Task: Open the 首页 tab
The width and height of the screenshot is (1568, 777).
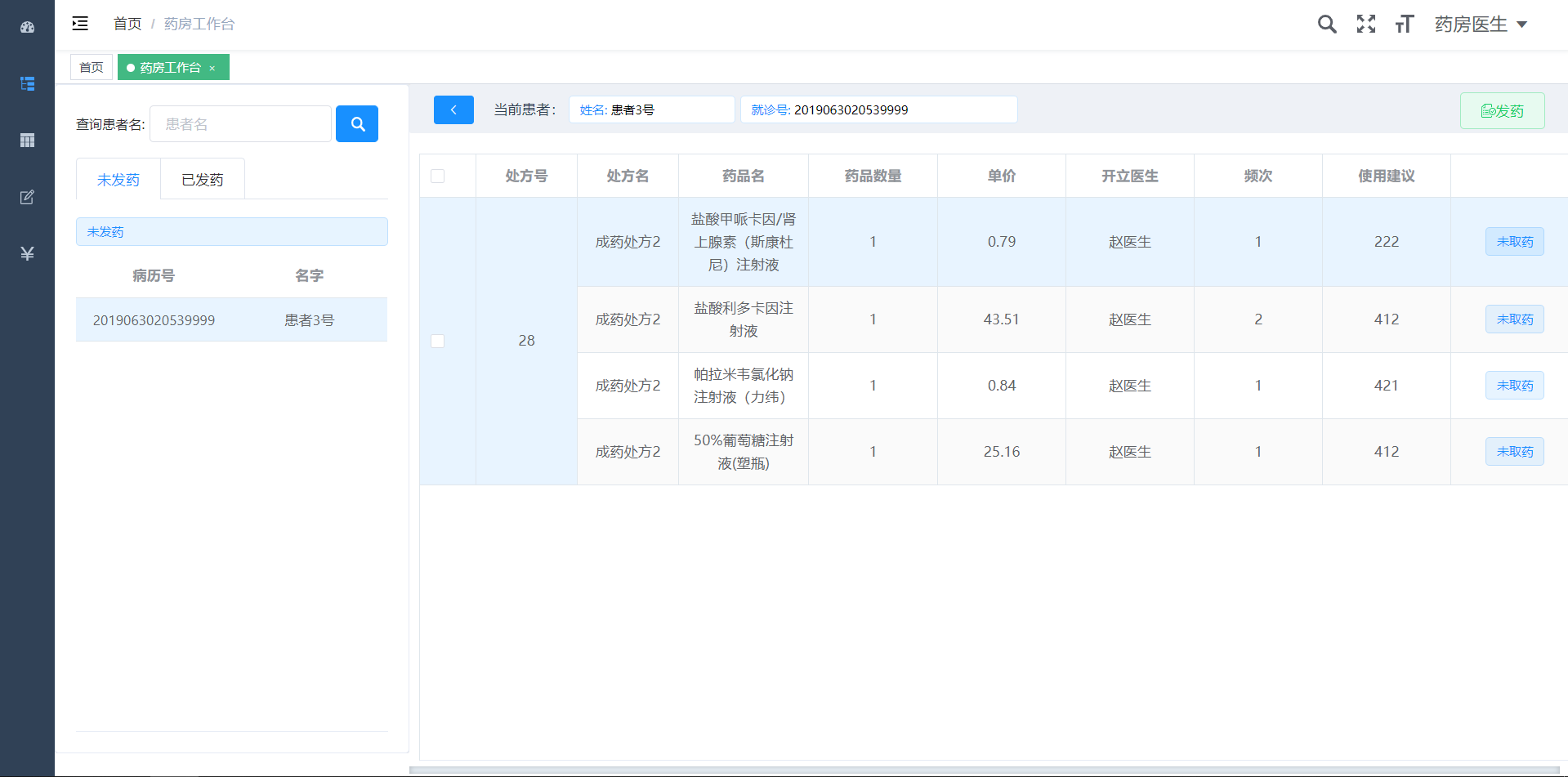Action: (92, 67)
